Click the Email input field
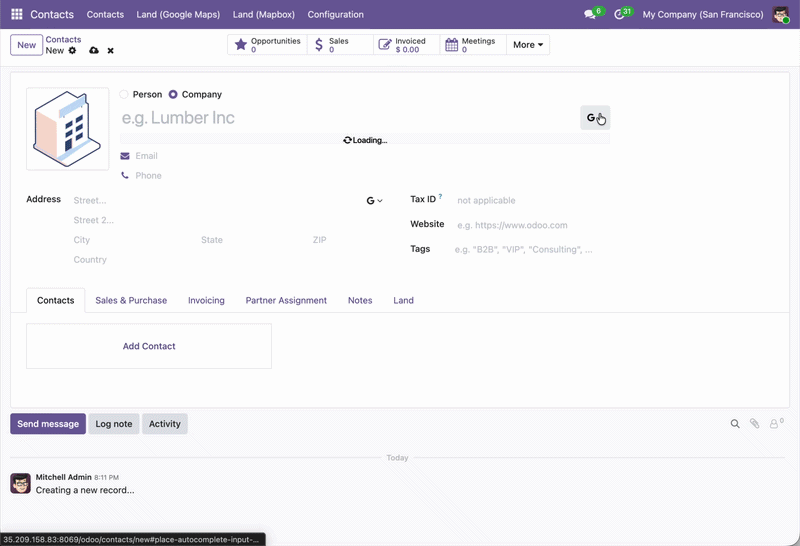 coord(371,156)
